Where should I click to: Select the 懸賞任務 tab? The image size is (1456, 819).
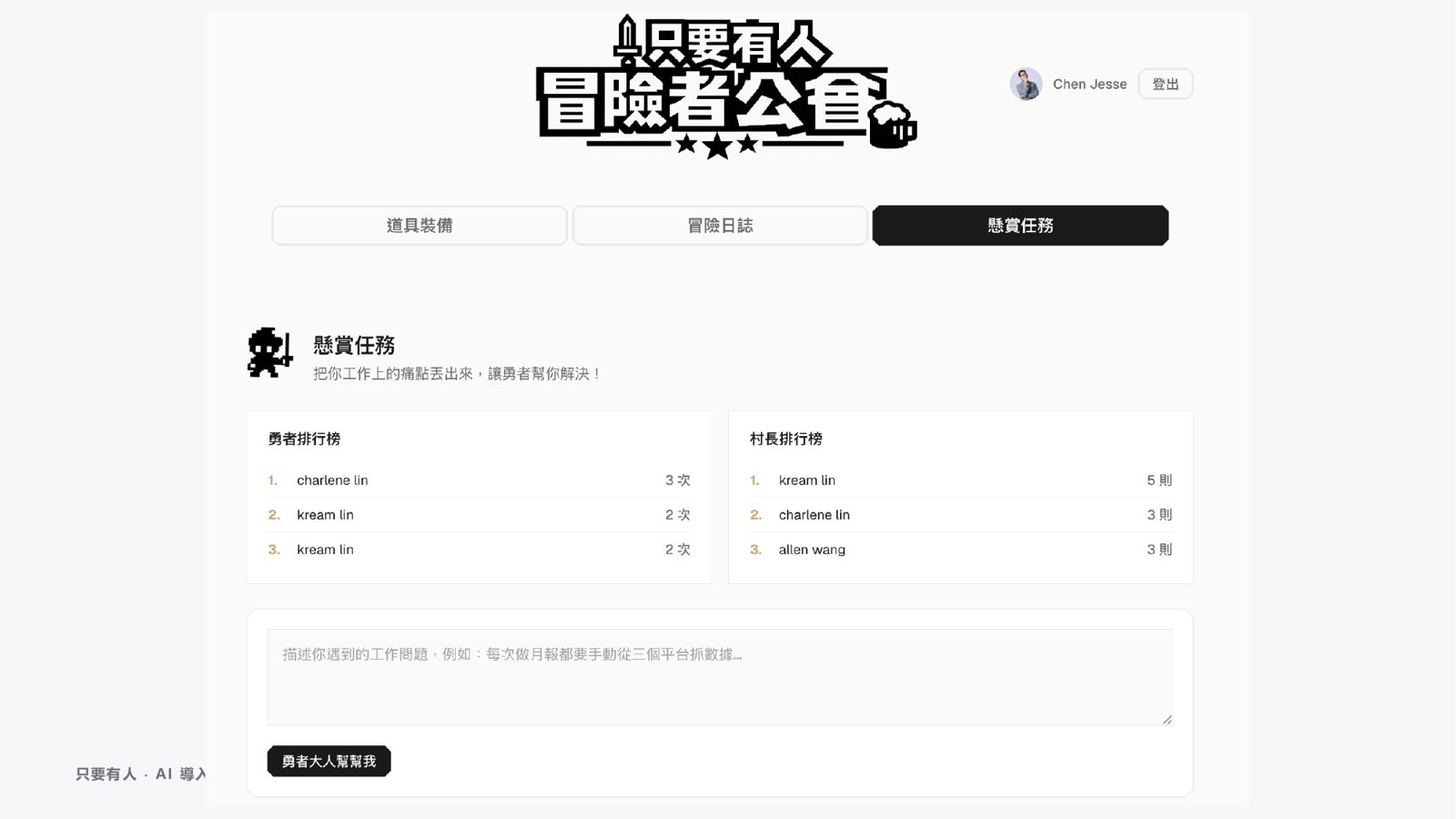(1020, 226)
